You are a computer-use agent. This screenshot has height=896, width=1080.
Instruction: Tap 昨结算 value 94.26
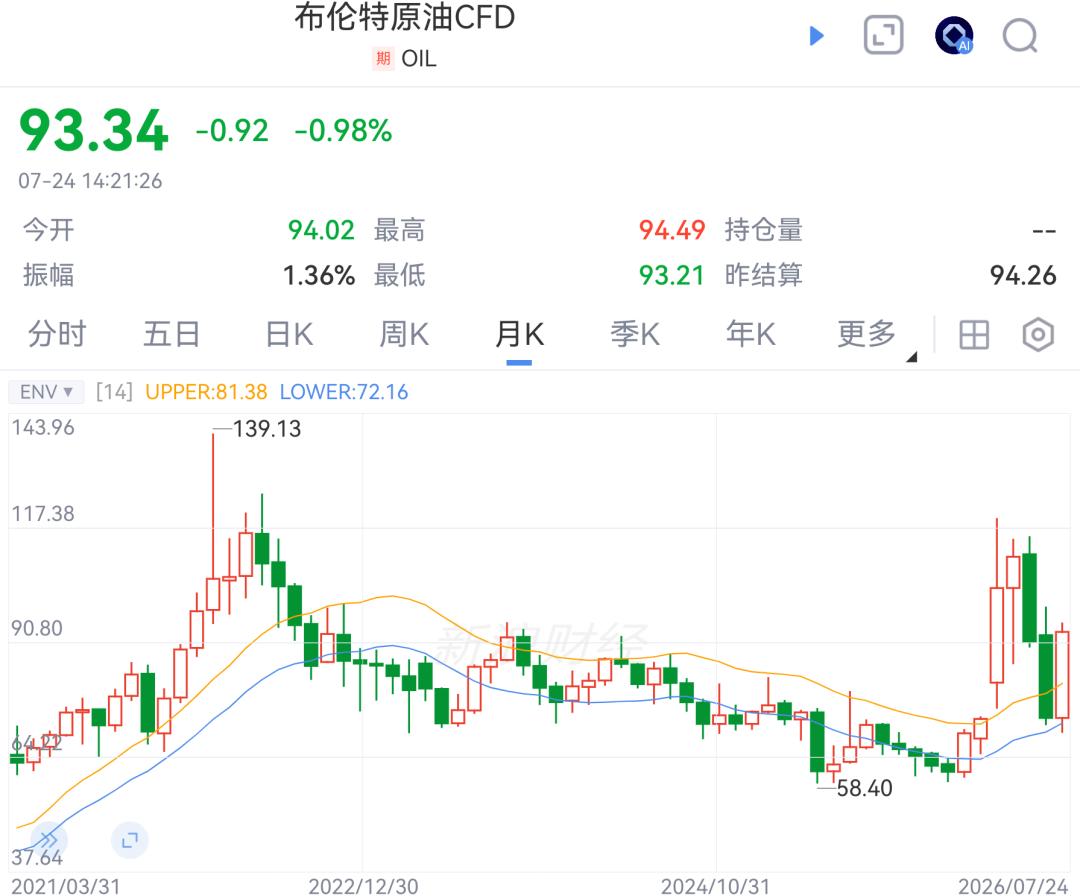point(1023,275)
